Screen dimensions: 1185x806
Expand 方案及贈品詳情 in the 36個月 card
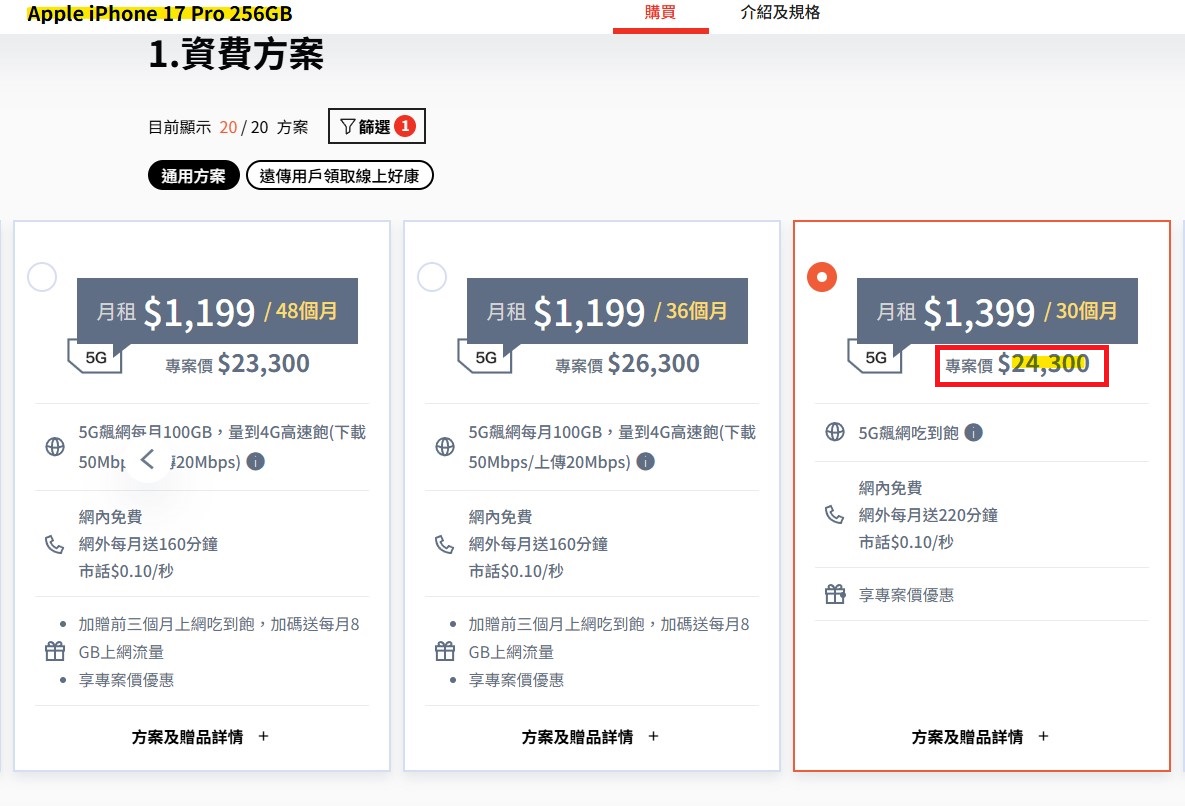coord(590,737)
